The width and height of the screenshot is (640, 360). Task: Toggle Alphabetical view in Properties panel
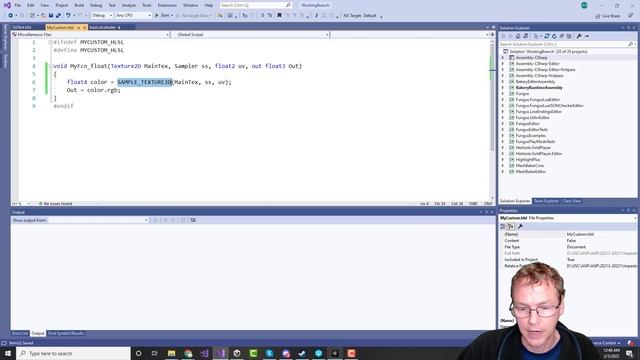511,227
